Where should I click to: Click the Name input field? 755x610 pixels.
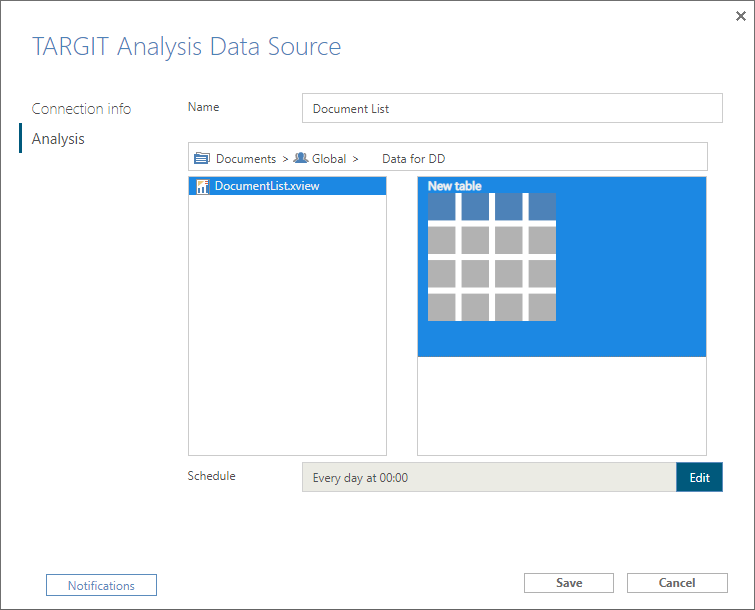[512, 108]
